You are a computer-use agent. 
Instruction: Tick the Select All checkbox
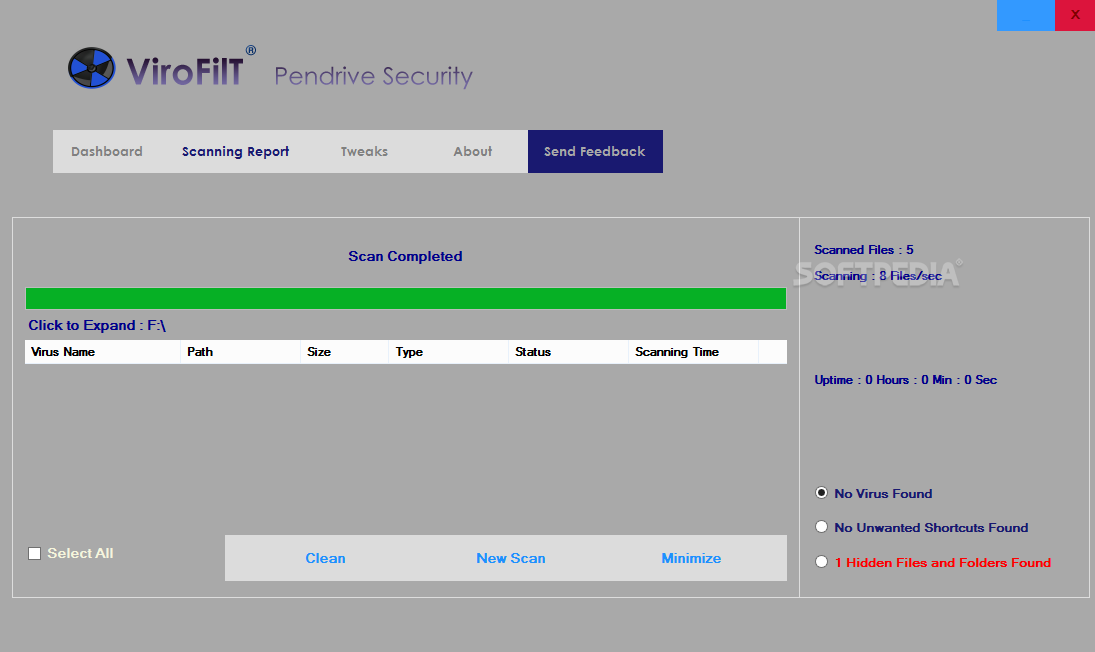(34, 554)
